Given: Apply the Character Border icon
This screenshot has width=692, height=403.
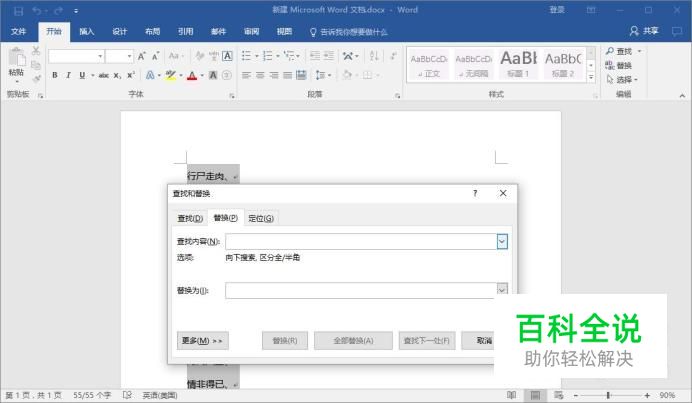Looking at the screenshot, I should pos(227,56).
